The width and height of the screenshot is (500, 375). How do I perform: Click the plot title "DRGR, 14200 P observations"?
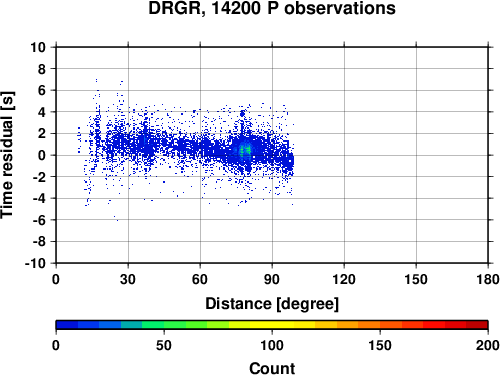272,8
